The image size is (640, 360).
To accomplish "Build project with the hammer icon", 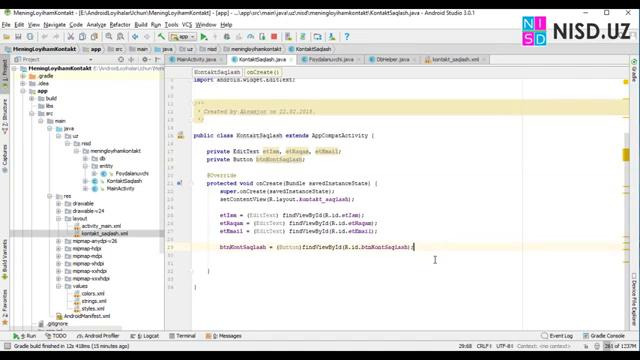I will tap(162, 37).
